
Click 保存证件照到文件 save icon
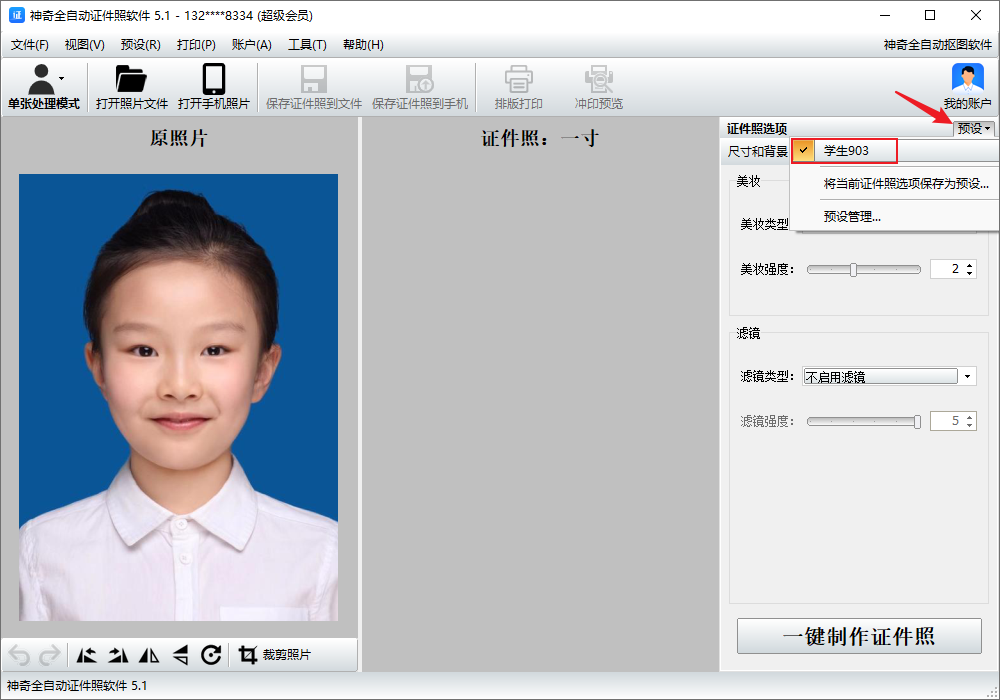pyautogui.click(x=314, y=79)
